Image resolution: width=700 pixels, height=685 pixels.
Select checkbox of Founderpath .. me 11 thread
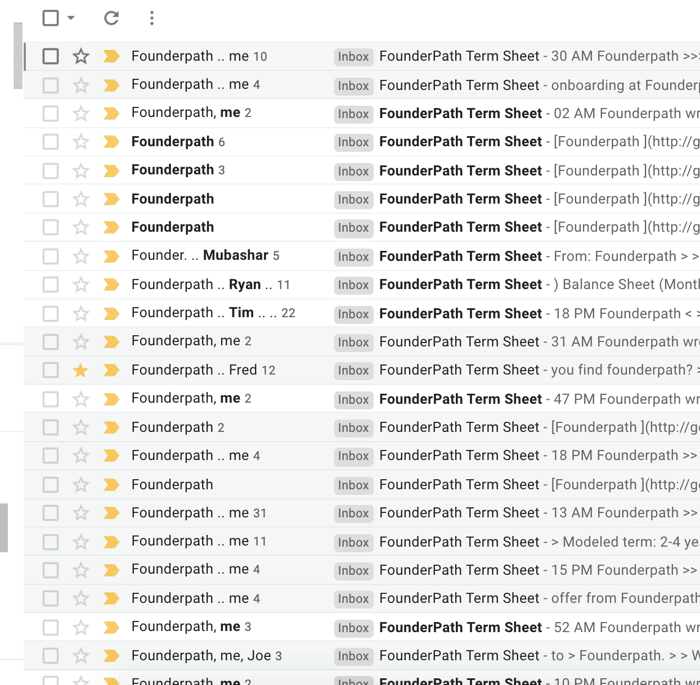coord(50,542)
